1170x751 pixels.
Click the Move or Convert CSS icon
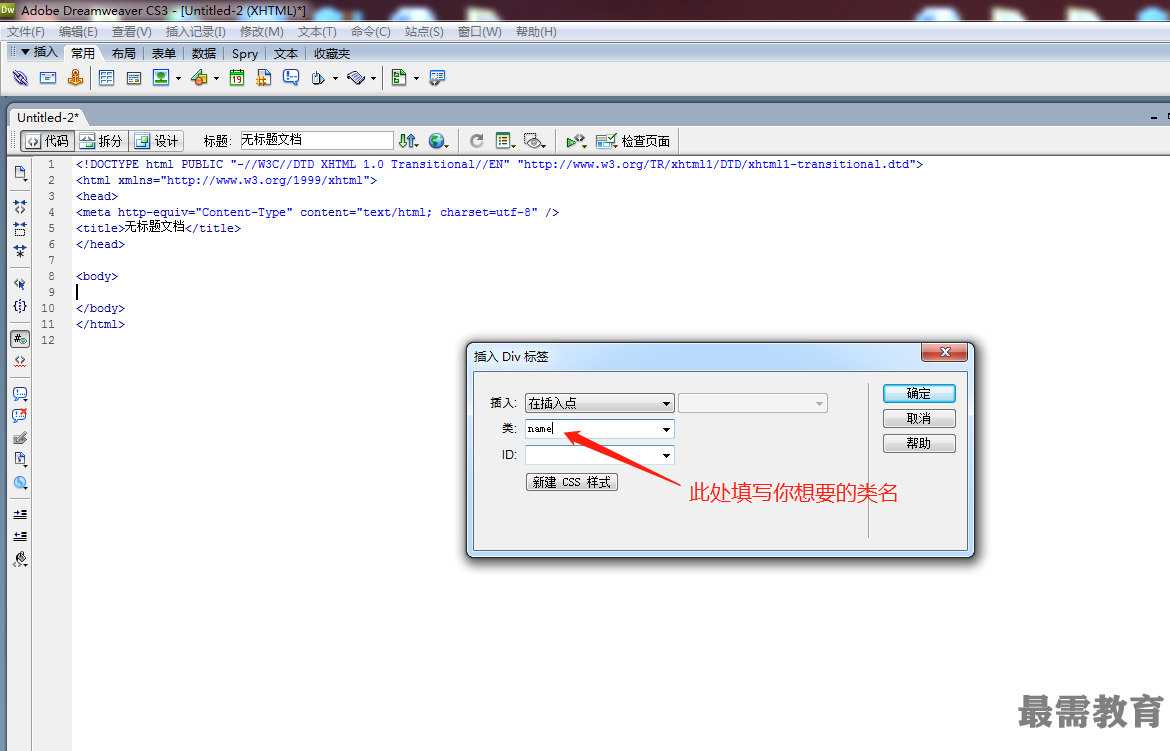click(x=20, y=482)
